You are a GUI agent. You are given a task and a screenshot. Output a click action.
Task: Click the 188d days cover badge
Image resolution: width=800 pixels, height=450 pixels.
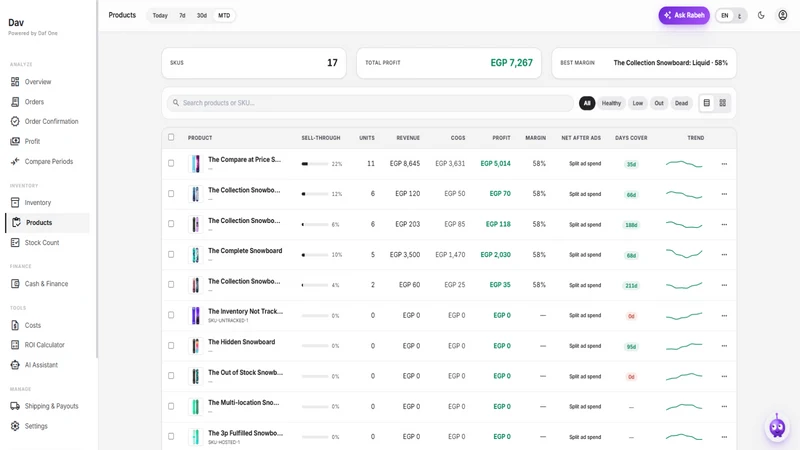[x=631, y=225]
